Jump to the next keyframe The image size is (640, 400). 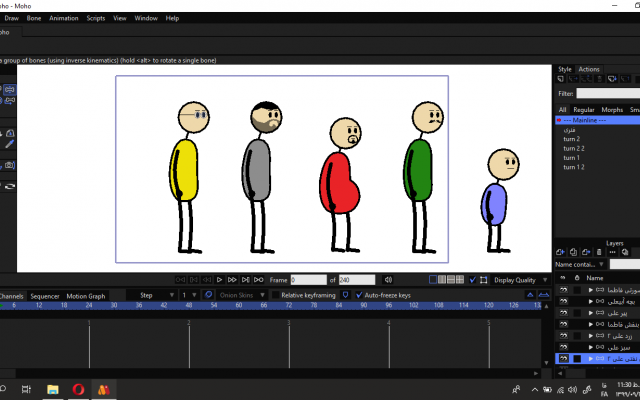[245, 280]
